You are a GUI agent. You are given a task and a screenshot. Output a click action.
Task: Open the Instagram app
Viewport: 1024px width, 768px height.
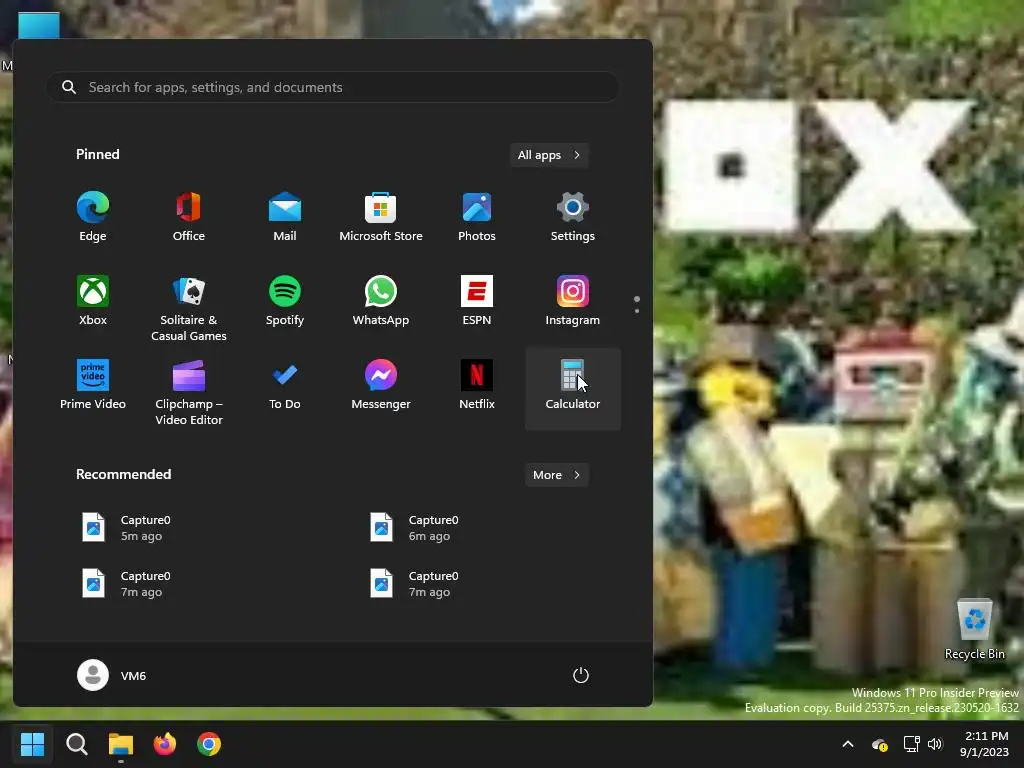pyautogui.click(x=573, y=300)
